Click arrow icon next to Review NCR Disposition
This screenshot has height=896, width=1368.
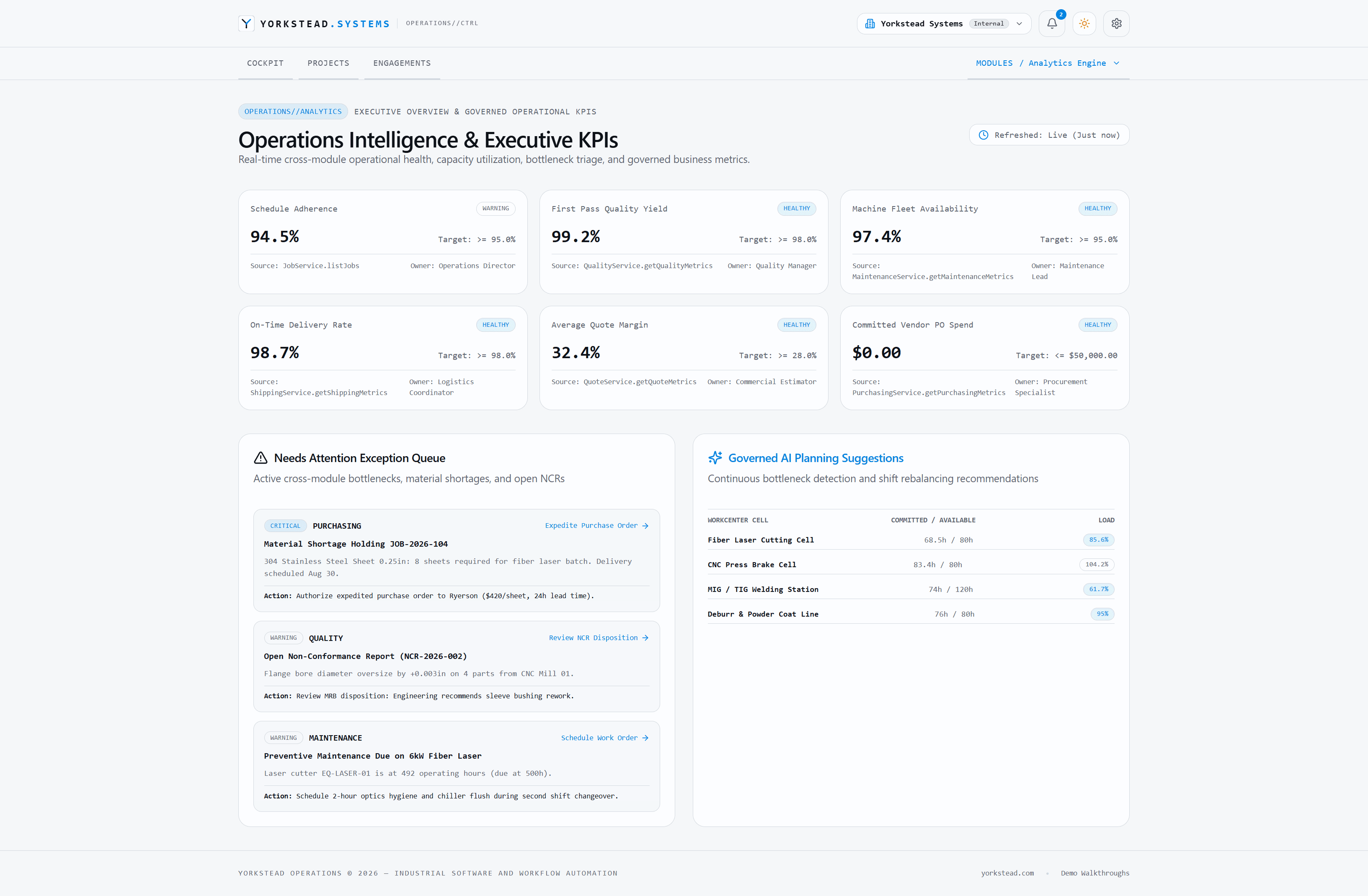(x=645, y=638)
